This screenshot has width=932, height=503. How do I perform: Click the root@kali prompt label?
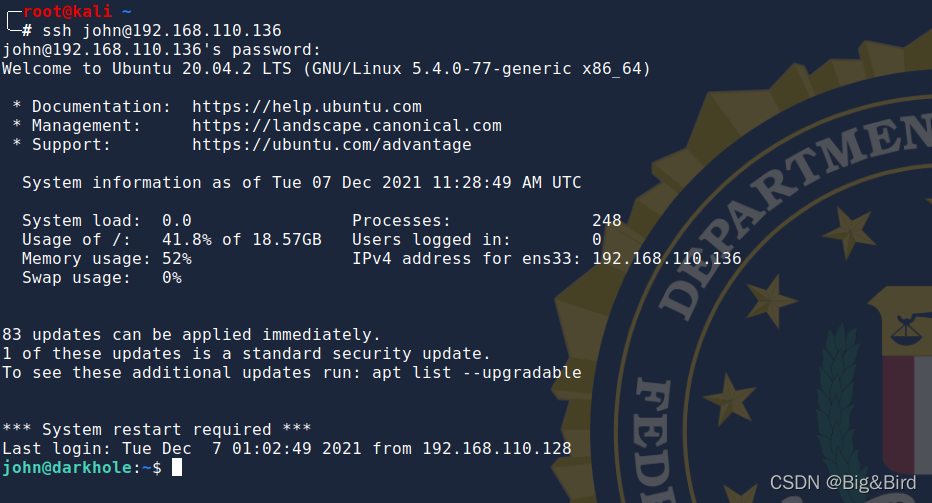pyautogui.click(x=67, y=11)
